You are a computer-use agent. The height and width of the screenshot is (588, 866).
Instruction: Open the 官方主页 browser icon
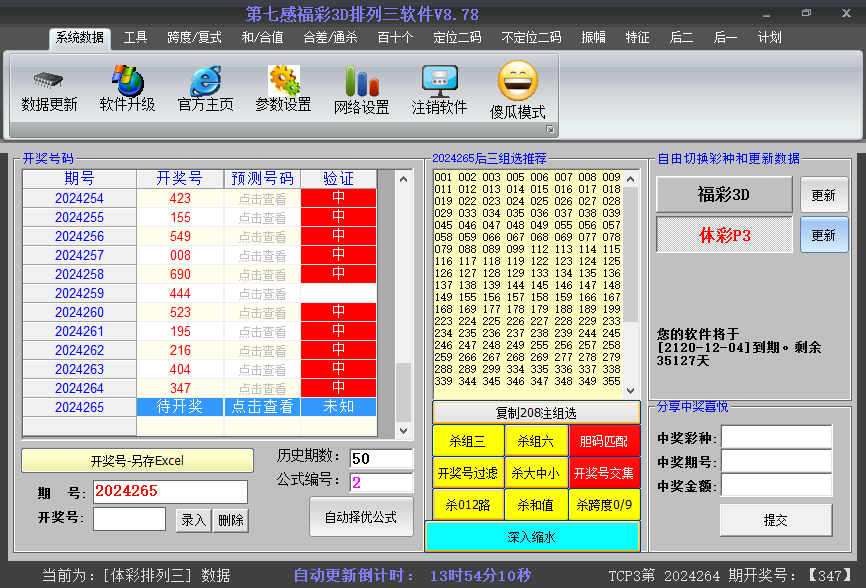[x=205, y=81]
